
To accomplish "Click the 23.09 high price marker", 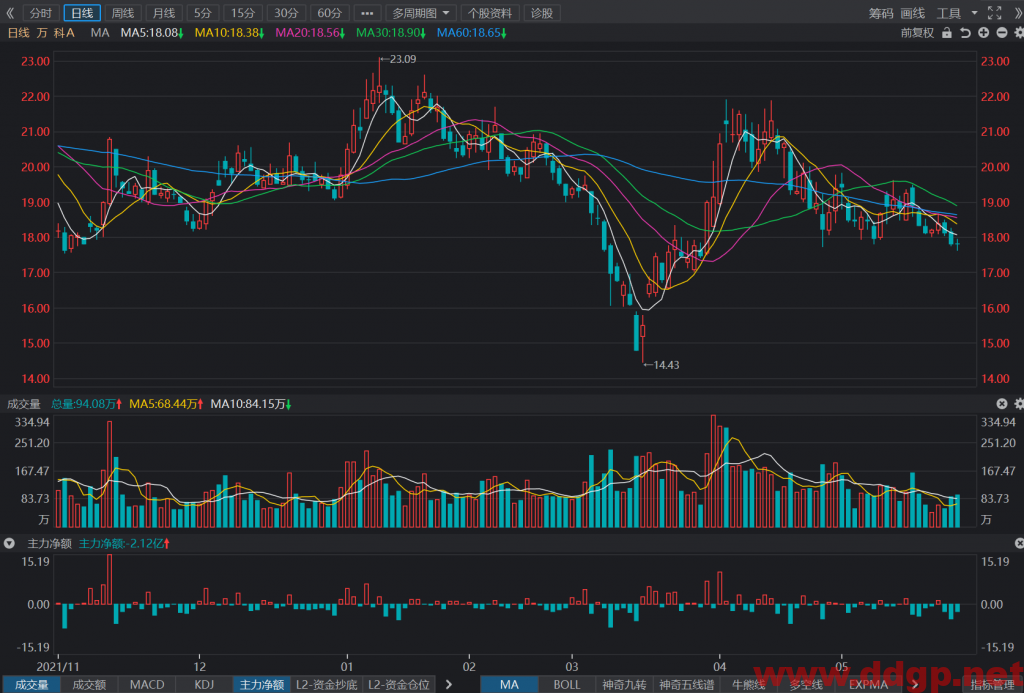I will tap(398, 59).
